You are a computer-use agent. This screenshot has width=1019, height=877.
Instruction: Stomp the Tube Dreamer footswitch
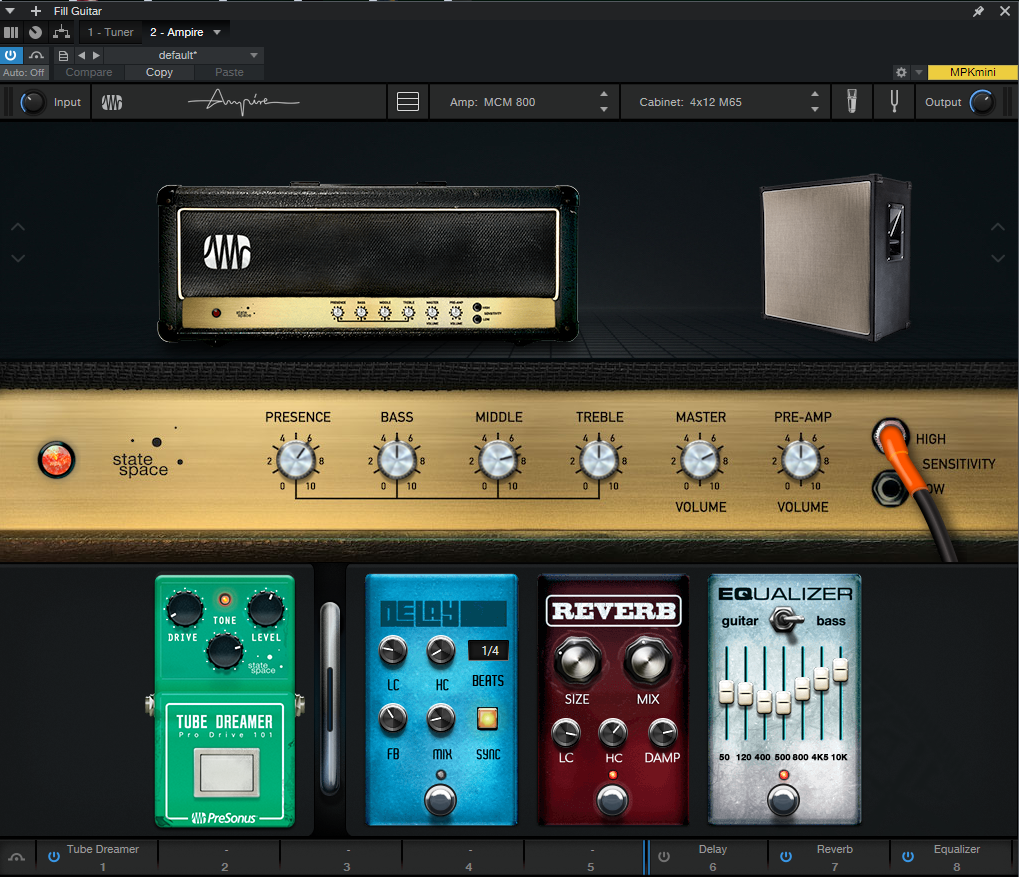226,772
